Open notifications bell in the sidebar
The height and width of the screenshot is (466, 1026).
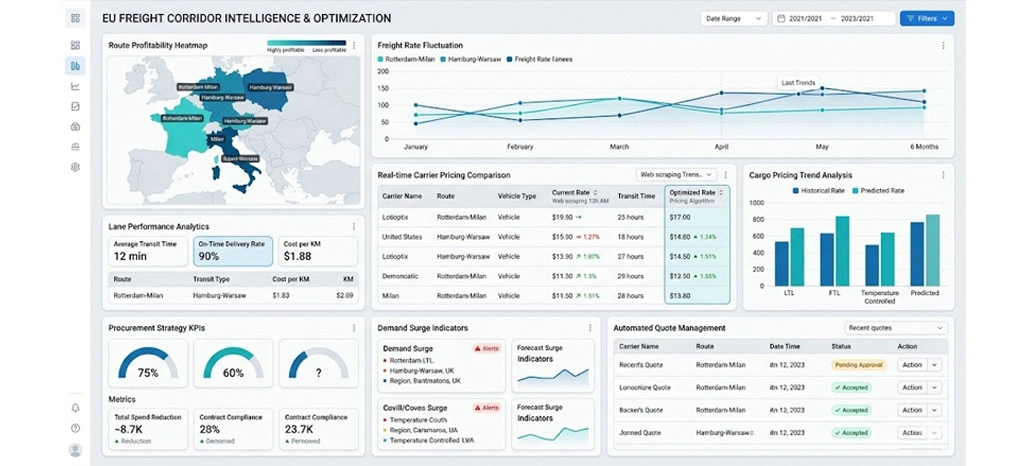pyautogui.click(x=75, y=408)
